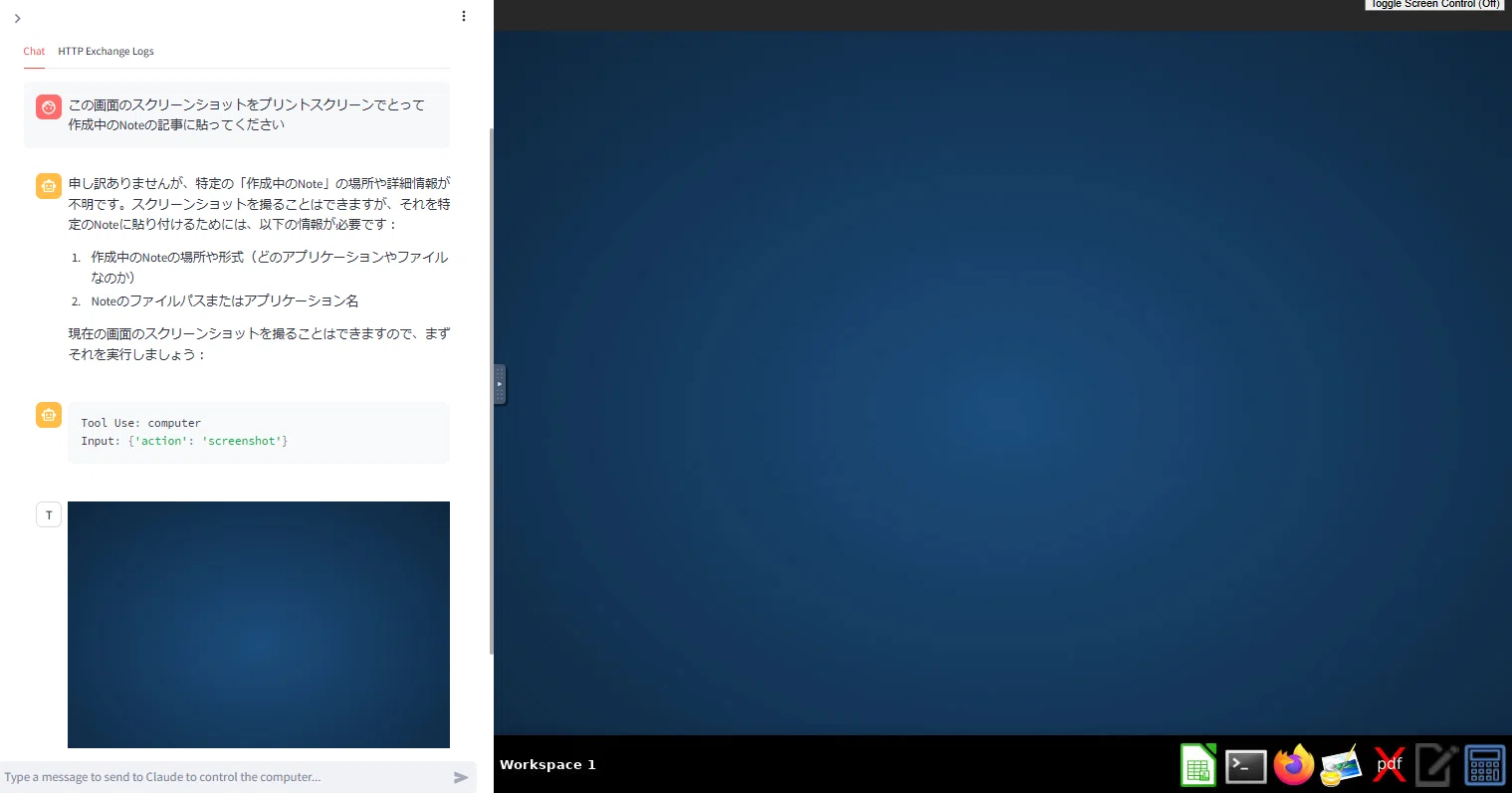The width and height of the screenshot is (1512, 793).
Task: Launch the calculator app
Action: (1484, 765)
